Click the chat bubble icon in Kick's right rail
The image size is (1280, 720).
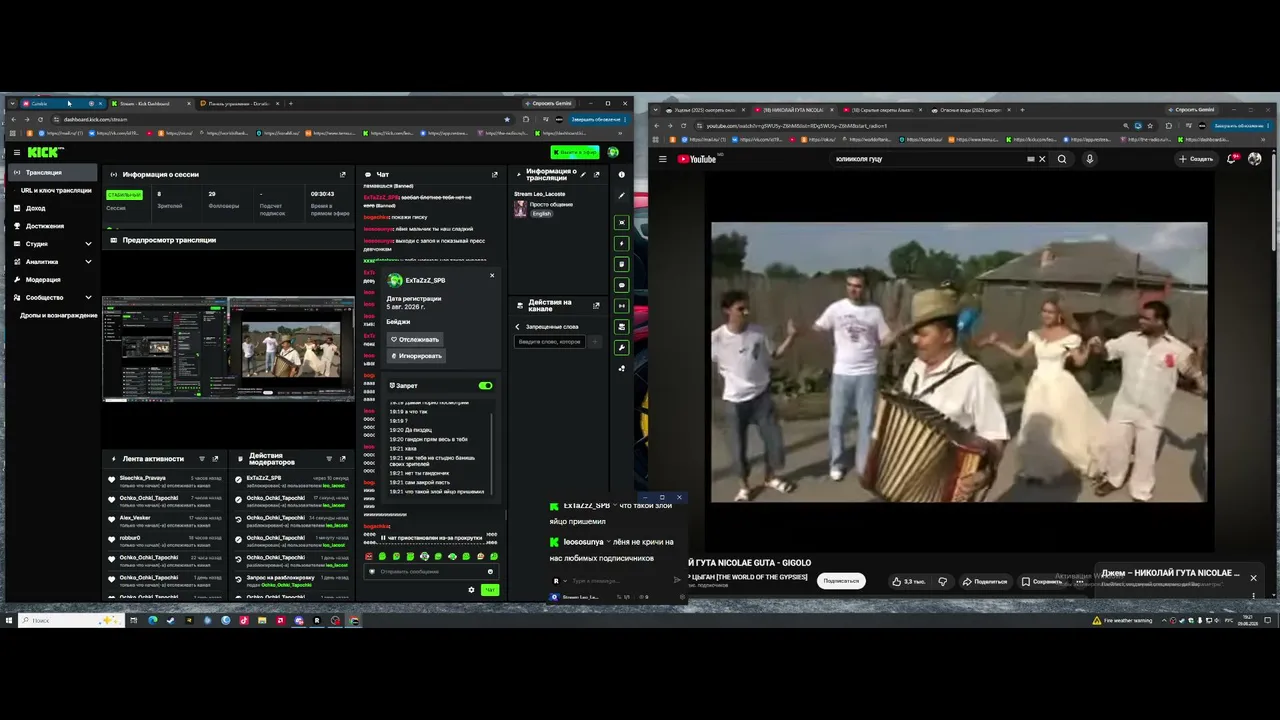coord(622,285)
